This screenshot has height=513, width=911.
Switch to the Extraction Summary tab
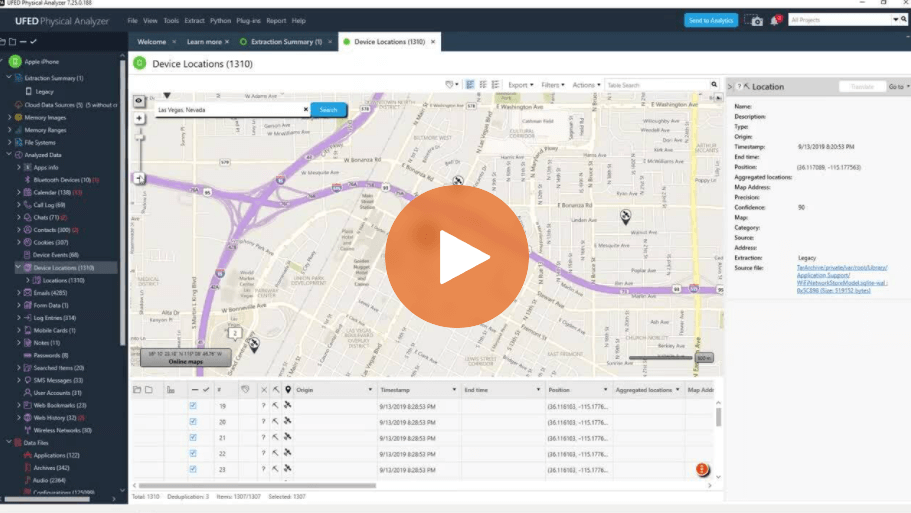(285, 42)
